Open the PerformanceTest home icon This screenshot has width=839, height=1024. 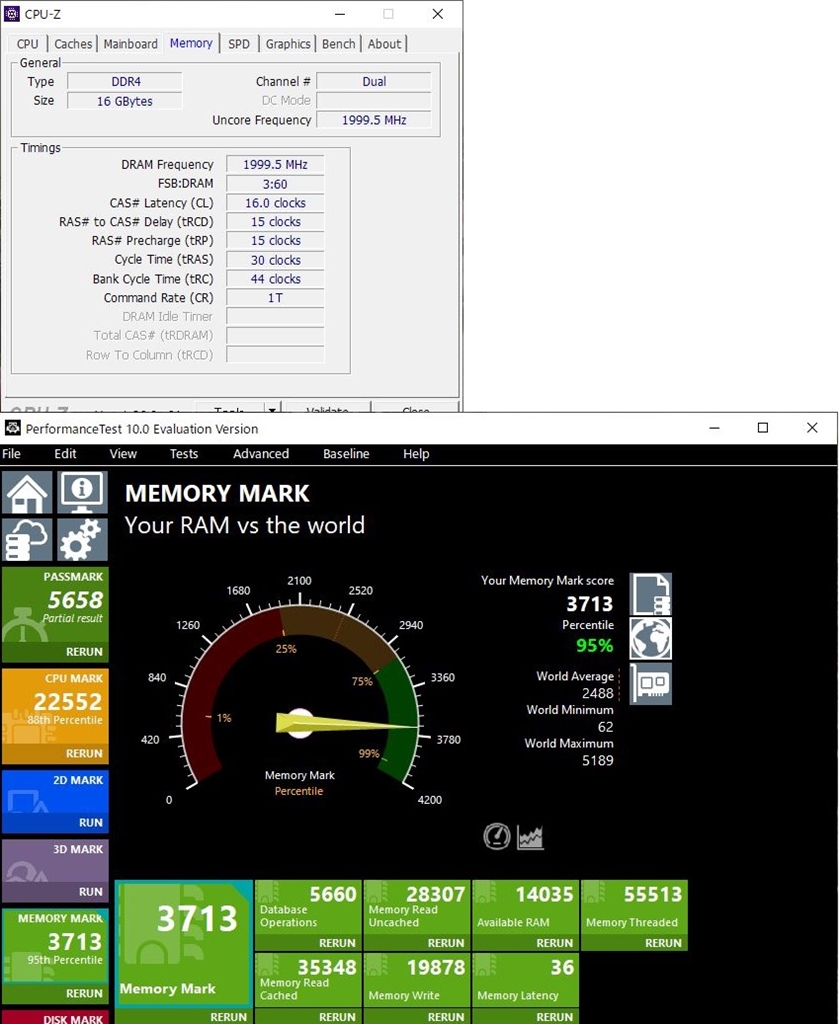27,492
